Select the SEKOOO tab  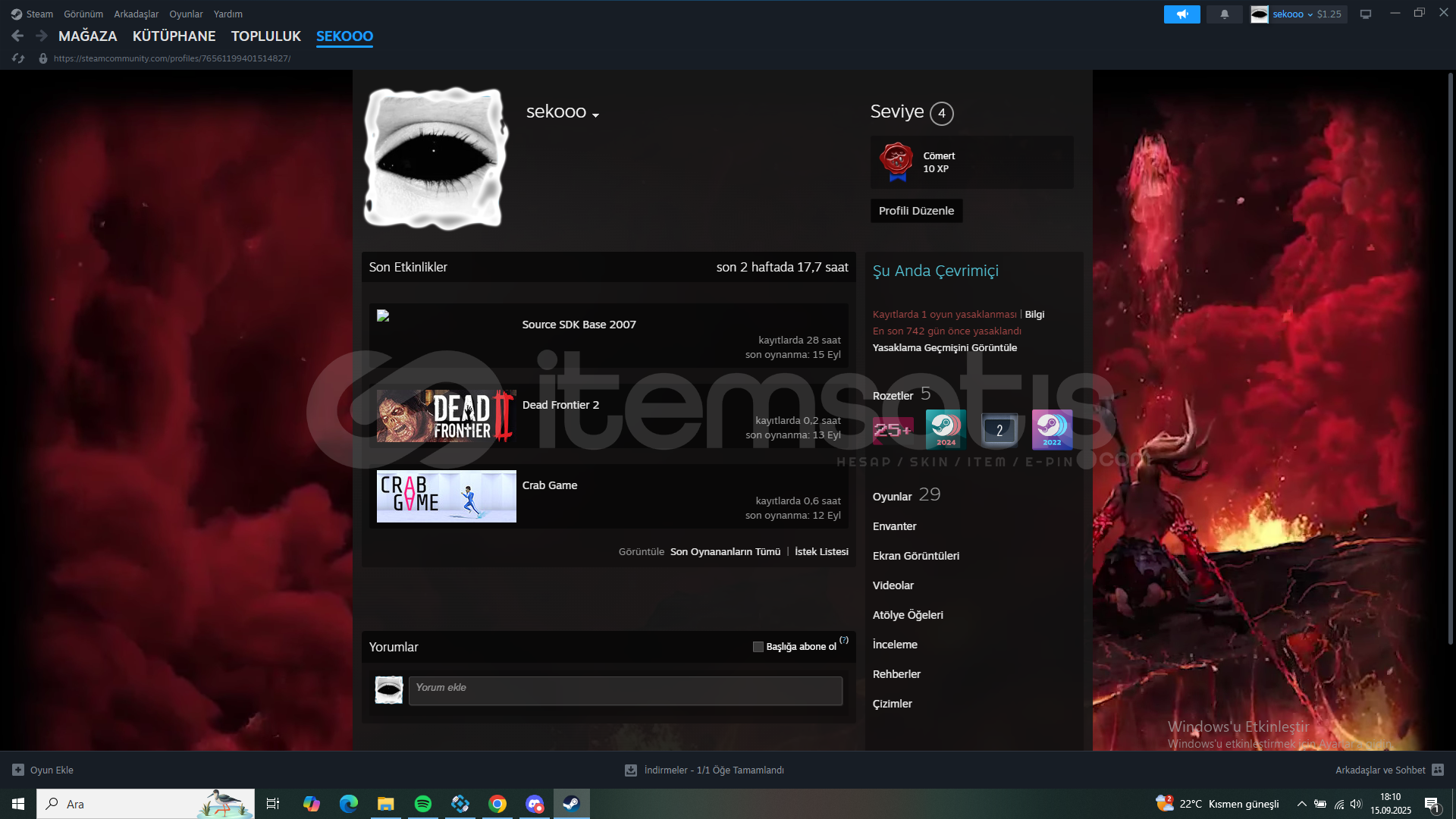pos(344,36)
